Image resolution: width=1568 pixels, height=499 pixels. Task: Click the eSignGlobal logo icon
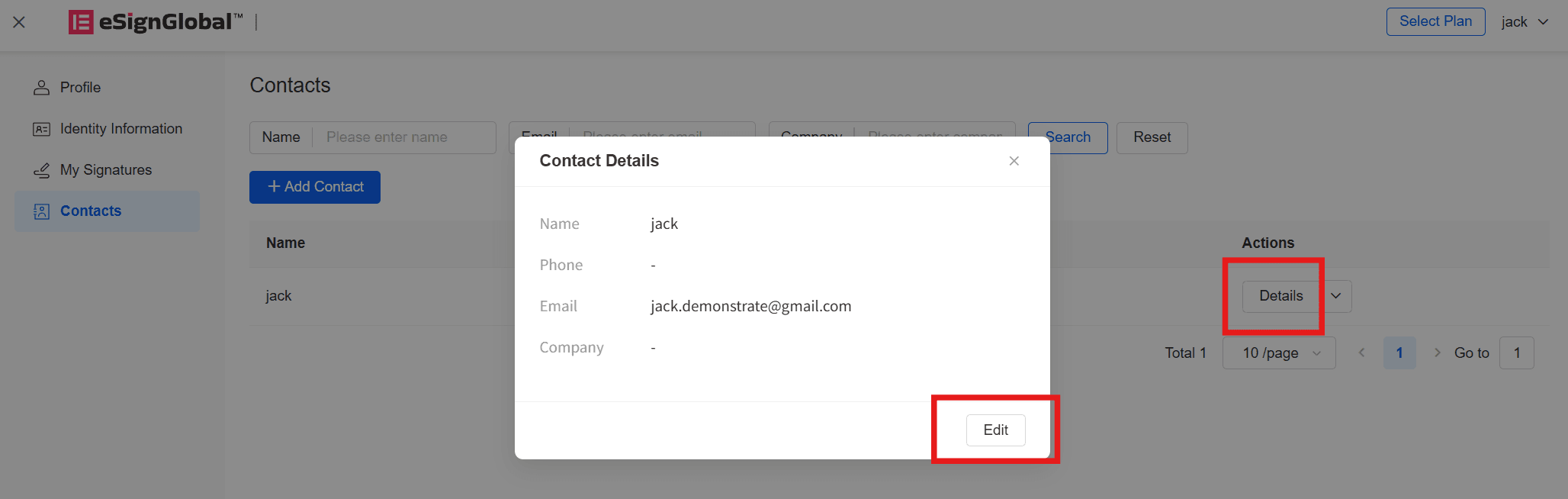(x=81, y=22)
